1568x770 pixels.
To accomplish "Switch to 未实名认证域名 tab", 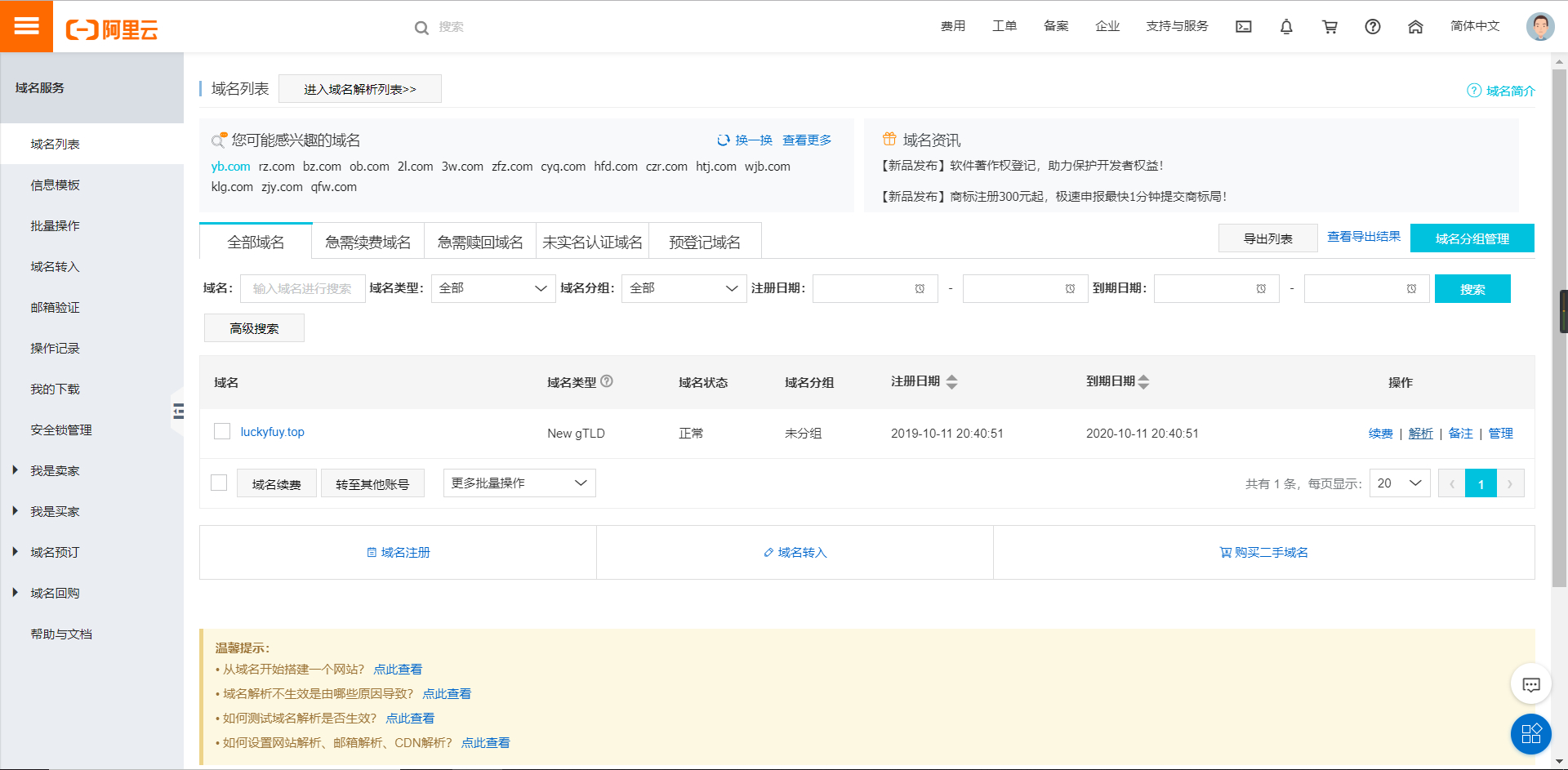I will 592,242.
